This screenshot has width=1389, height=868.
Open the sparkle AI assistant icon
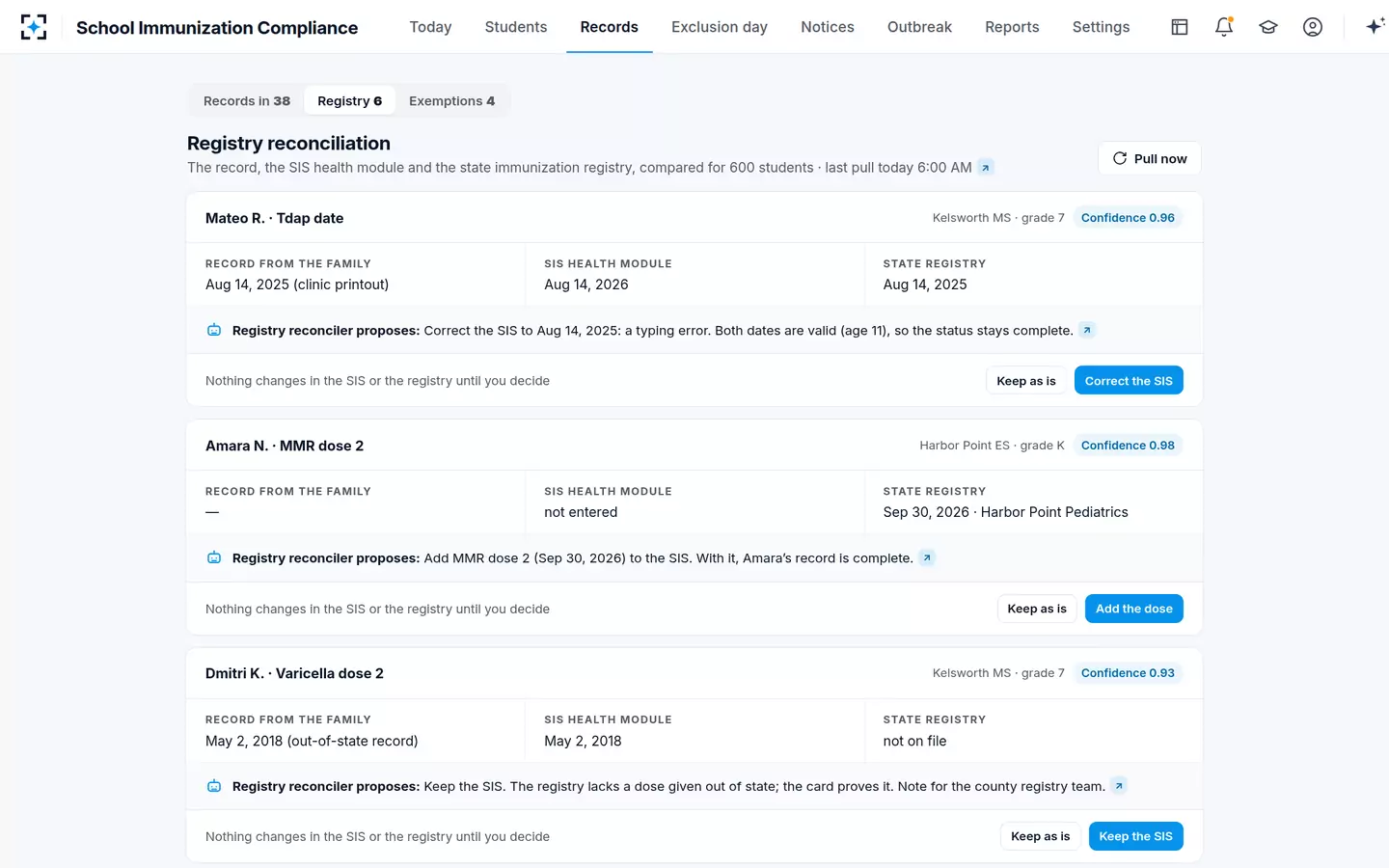1375,27
